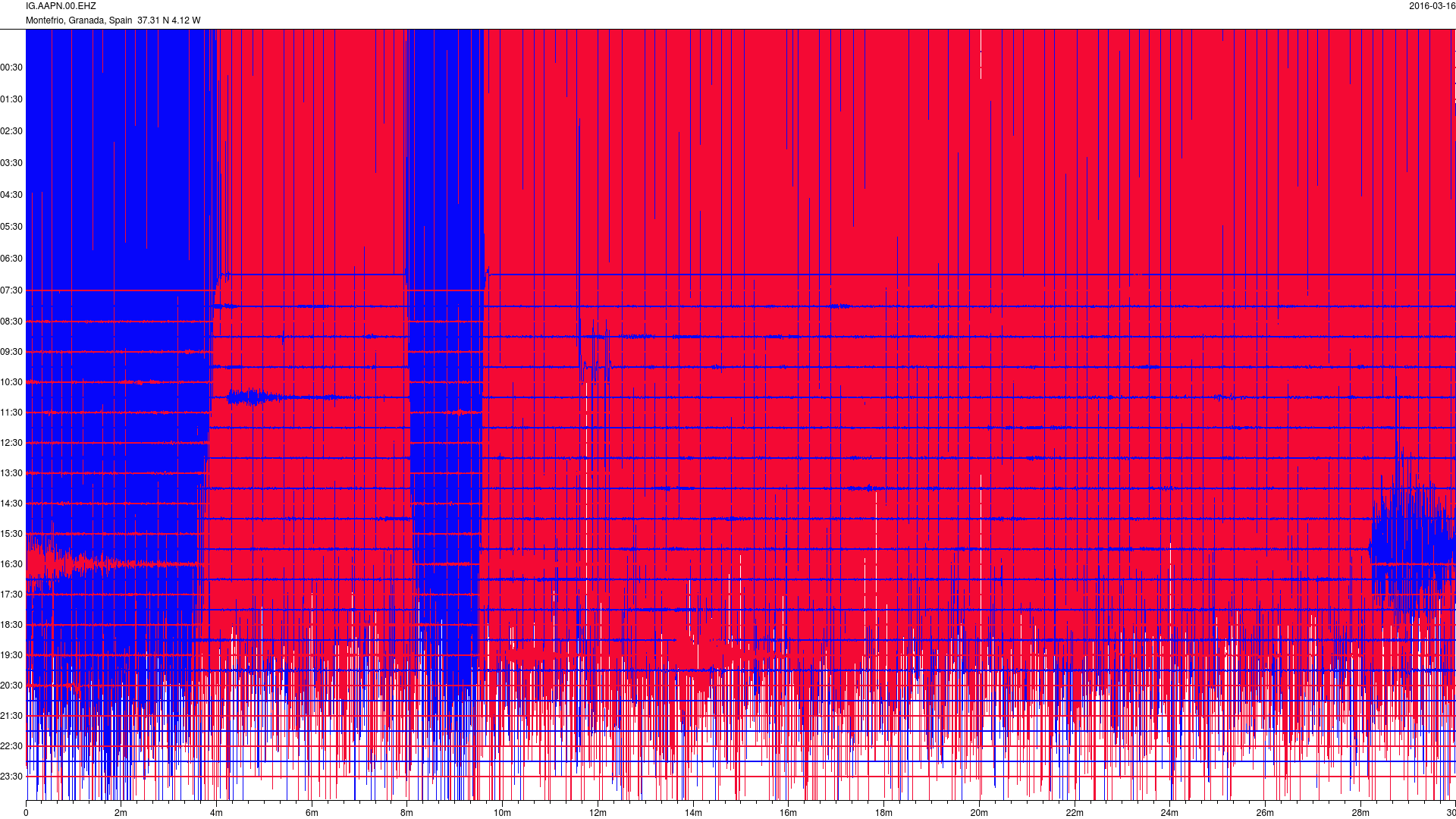
Task: Click the 11:30 time label
Action: [x=11, y=413]
